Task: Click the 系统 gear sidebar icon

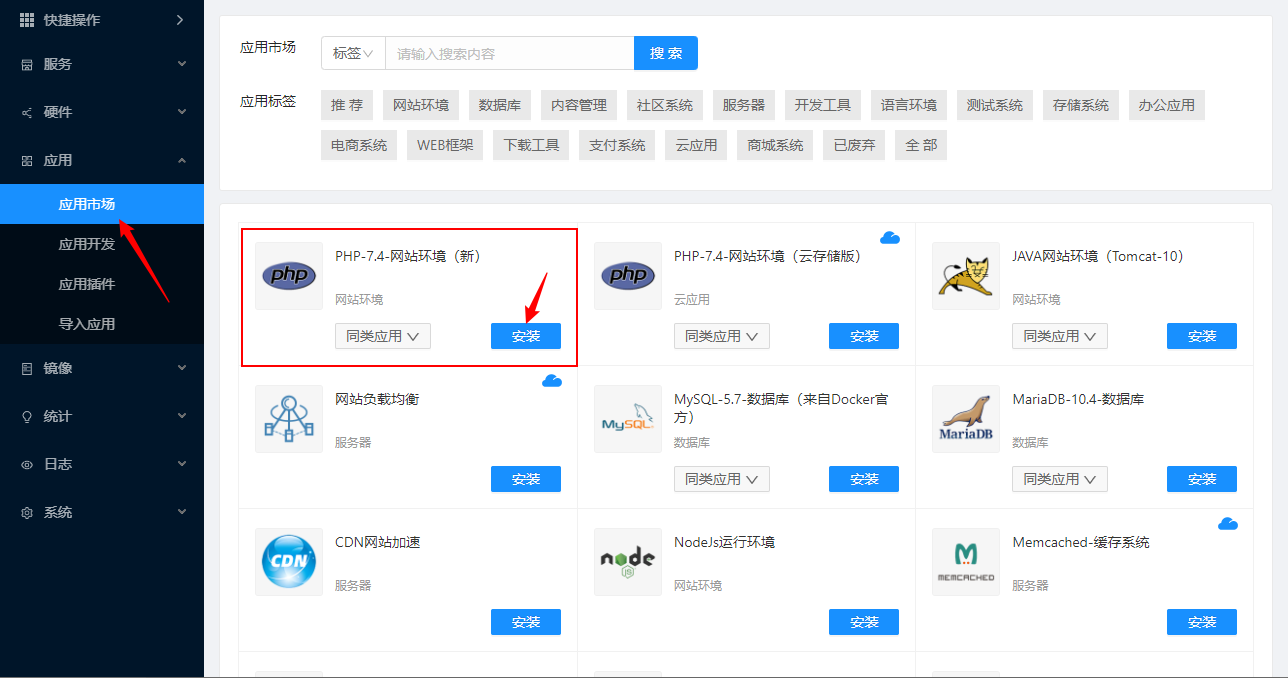Action: point(27,512)
